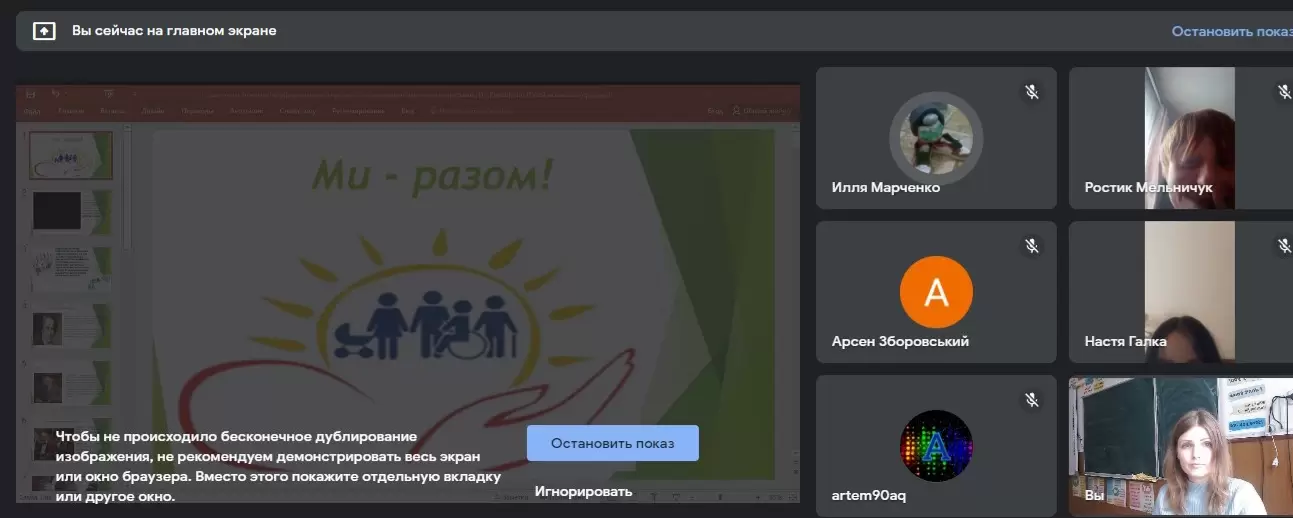Select the second slide thumbnail with the dark image
This screenshot has width=1293, height=518.
[70, 211]
